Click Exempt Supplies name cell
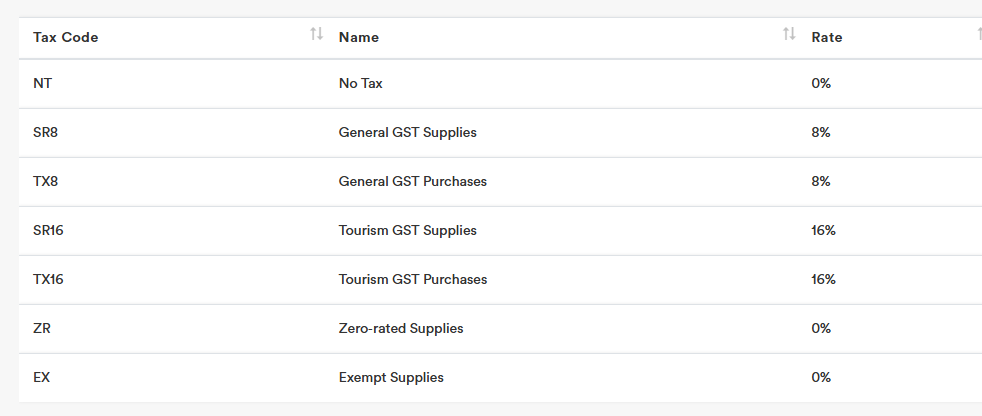Viewport: 982px width, 416px height. click(x=391, y=377)
